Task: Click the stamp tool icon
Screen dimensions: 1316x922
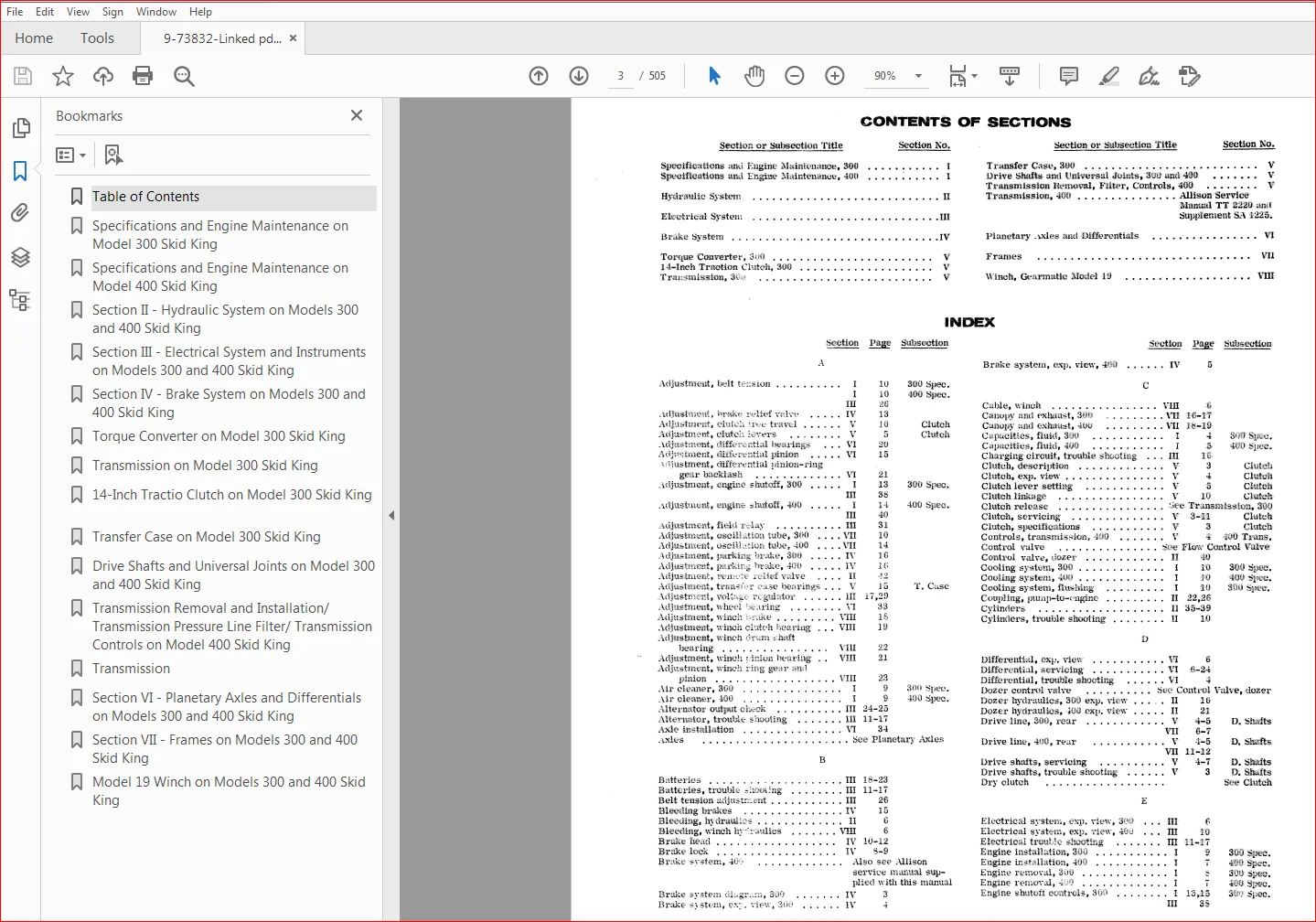Action: coord(1189,76)
